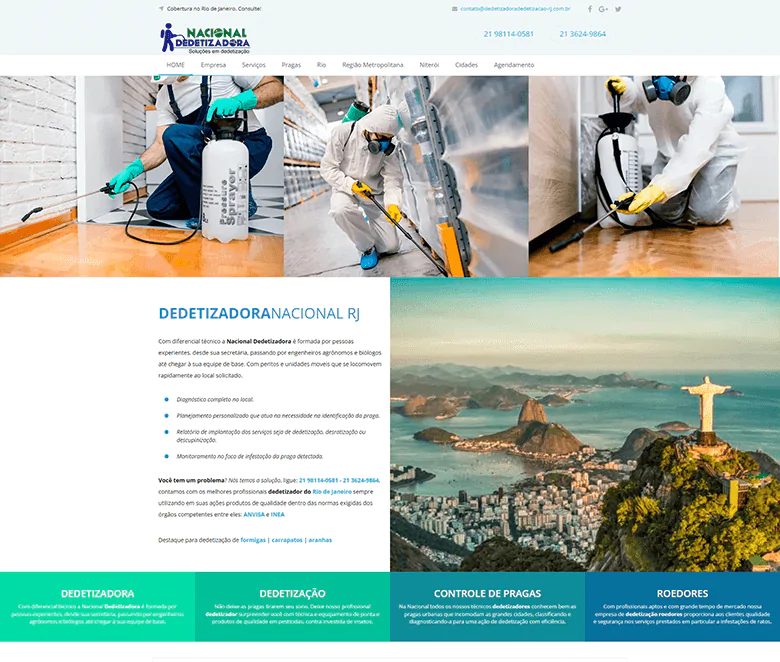The width and height of the screenshot is (780, 662).
Task: Open the Empresa menu item
Action: 213,65
